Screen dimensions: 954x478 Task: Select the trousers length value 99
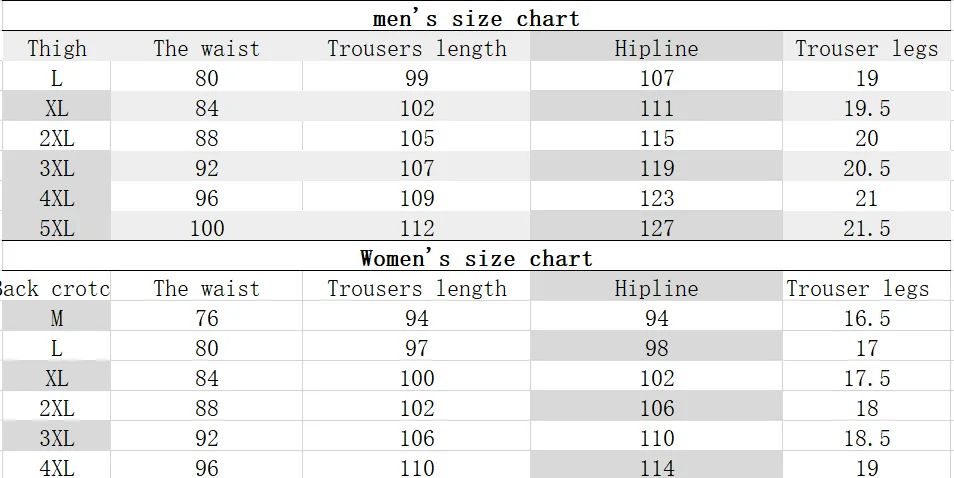click(x=417, y=78)
